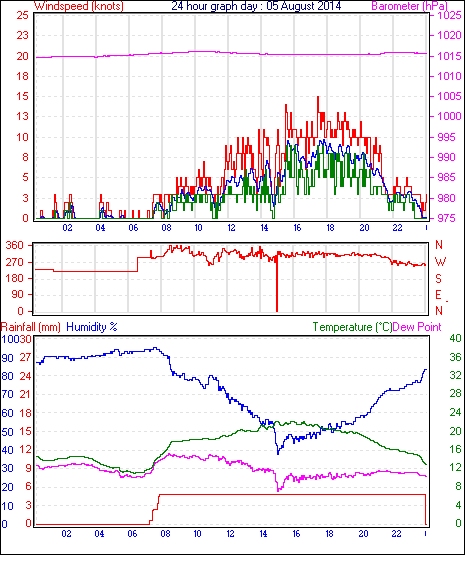Click the Dew Point legend label

coord(417,327)
